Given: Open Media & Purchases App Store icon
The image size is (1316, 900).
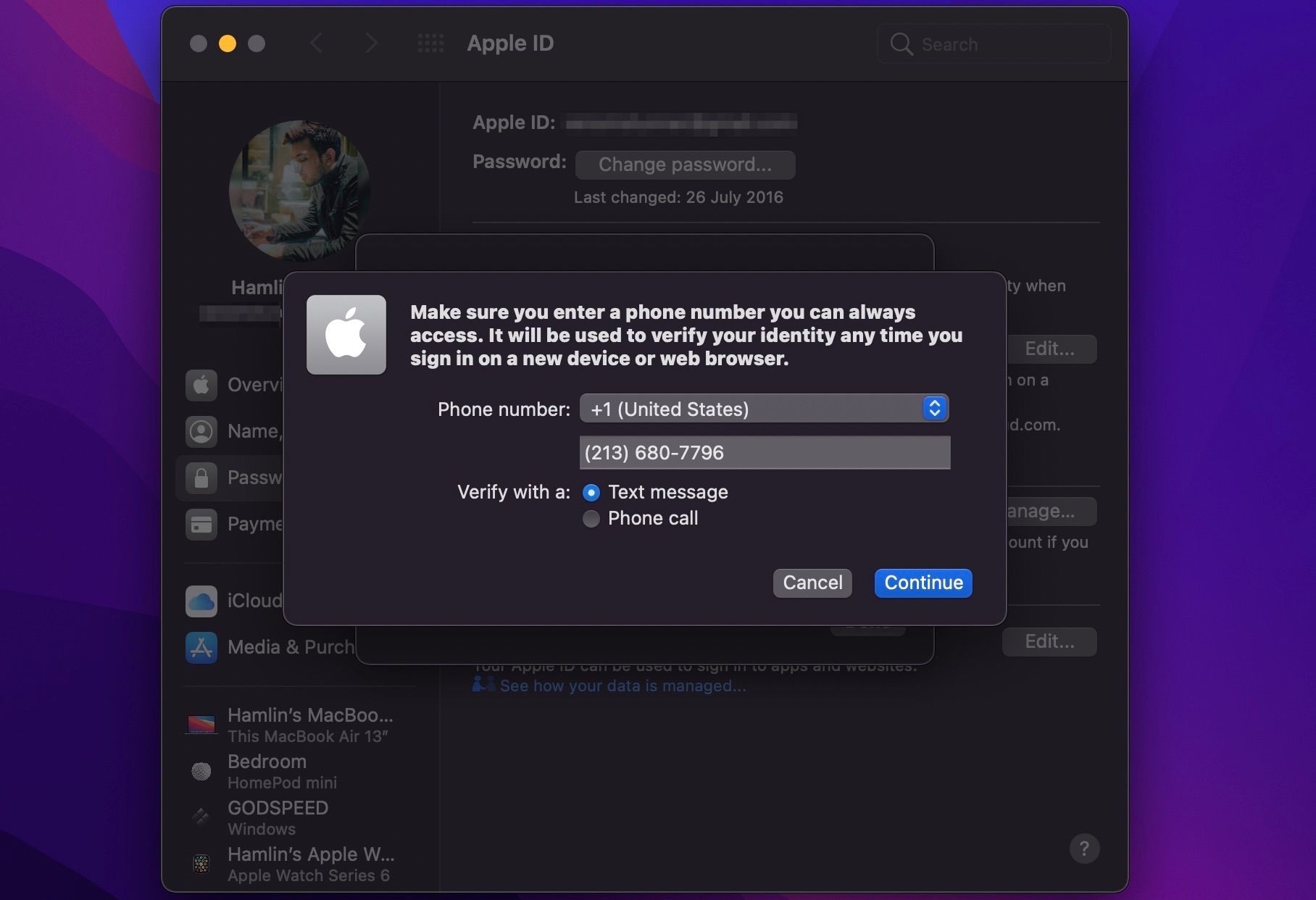Looking at the screenshot, I should [201, 646].
